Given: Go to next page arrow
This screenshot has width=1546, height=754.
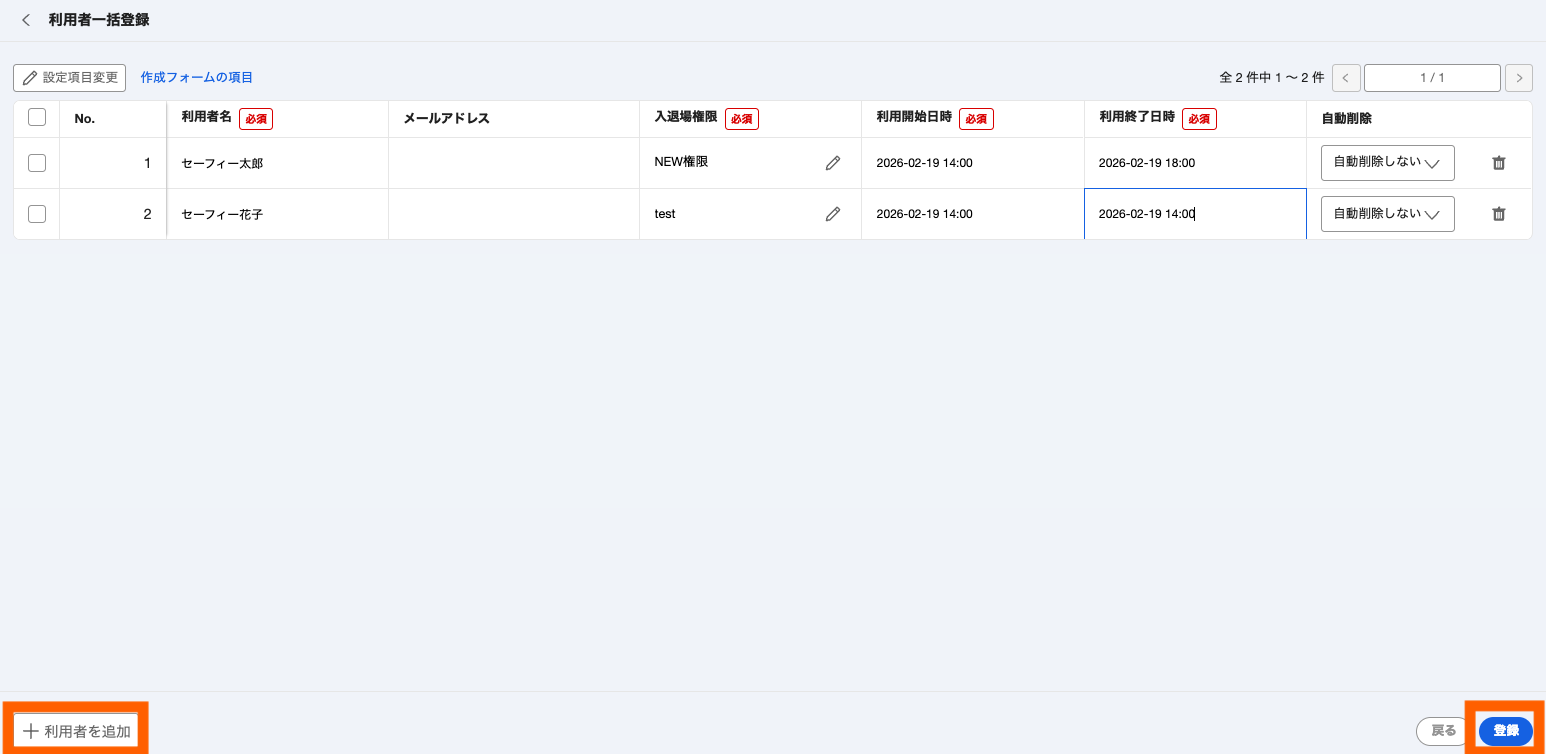Looking at the screenshot, I should click(1519, 78).
